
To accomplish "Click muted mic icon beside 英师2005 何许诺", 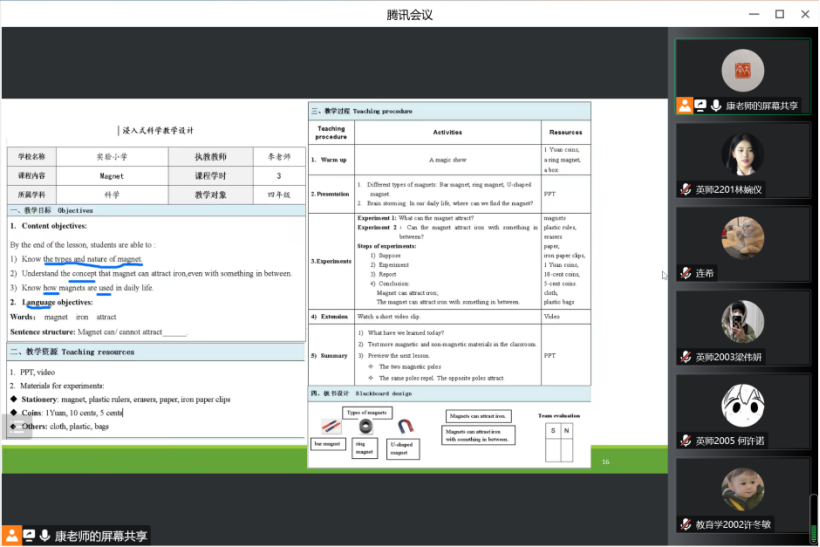I will coord(686,440).
